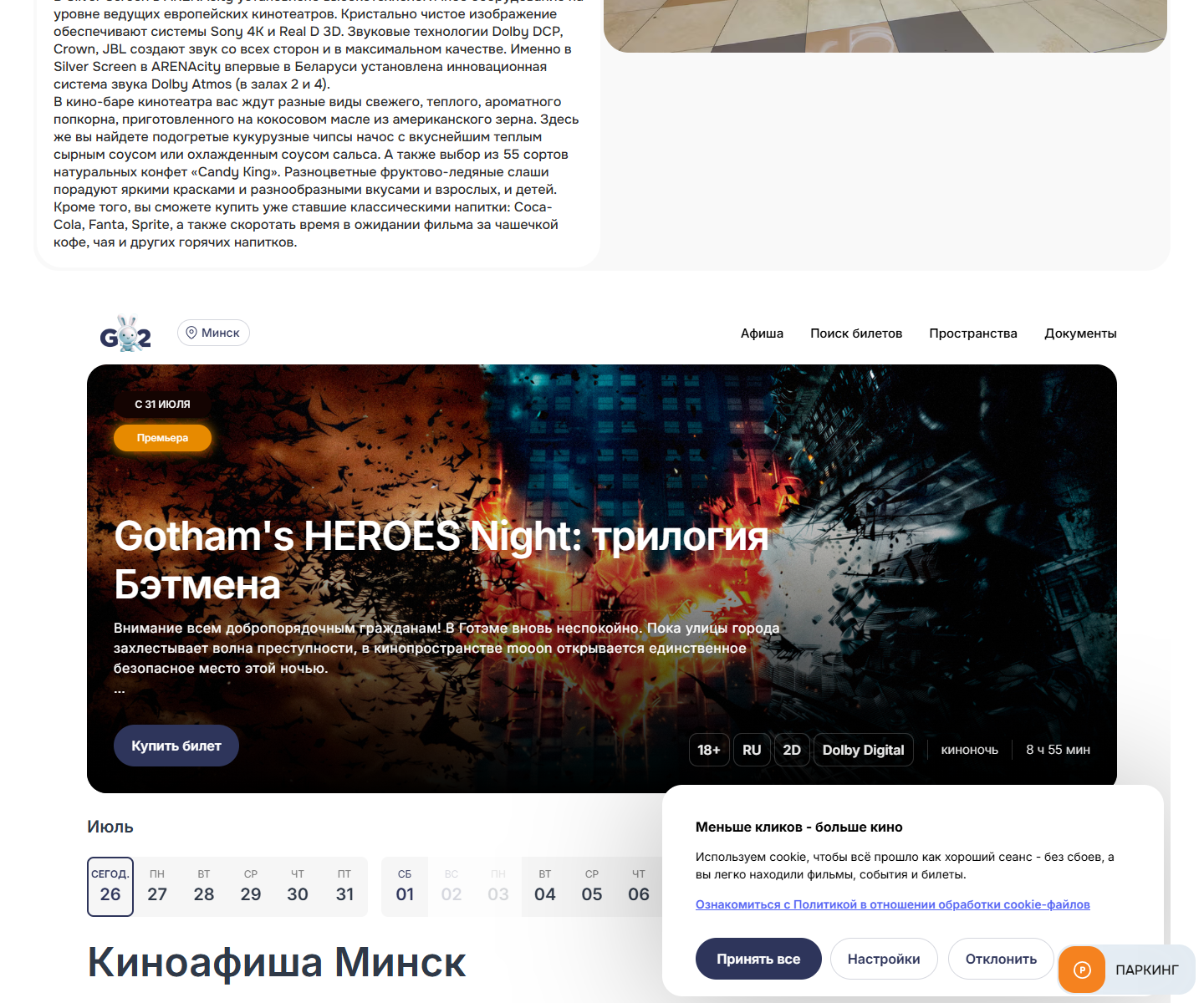The width and height of the screenshot is (1204, 1003).
Task: Open cookie Настройки
Action: coord(884,959)
